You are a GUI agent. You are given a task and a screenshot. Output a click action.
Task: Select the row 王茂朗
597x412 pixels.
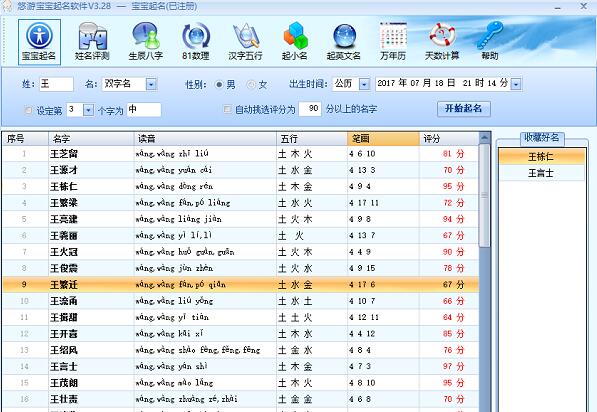(x=241, y=383)
